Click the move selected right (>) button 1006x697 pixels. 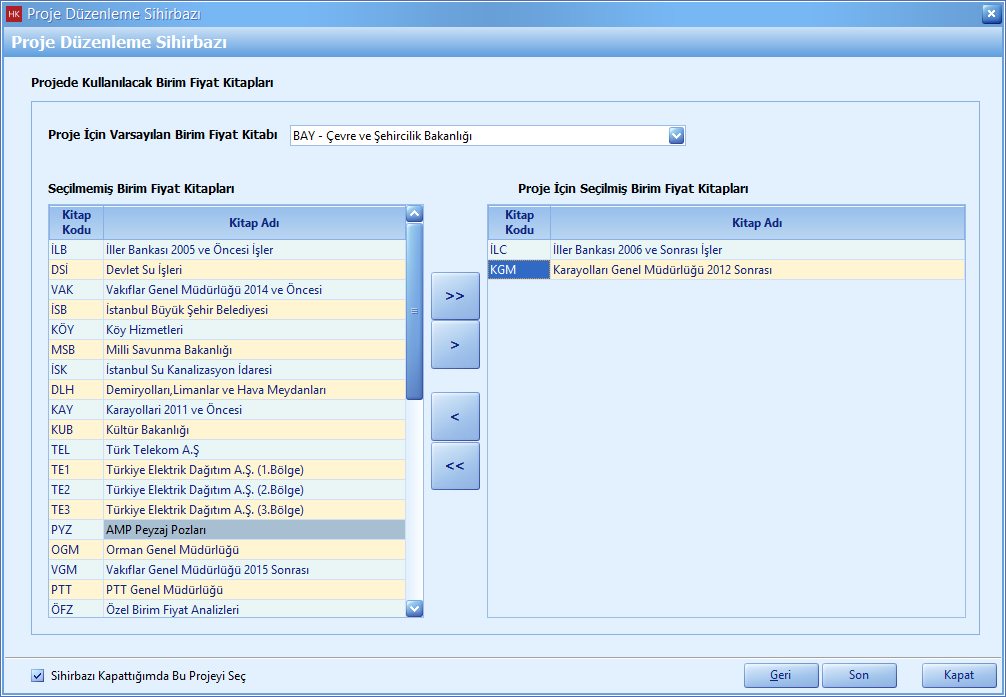click(455, 345)
